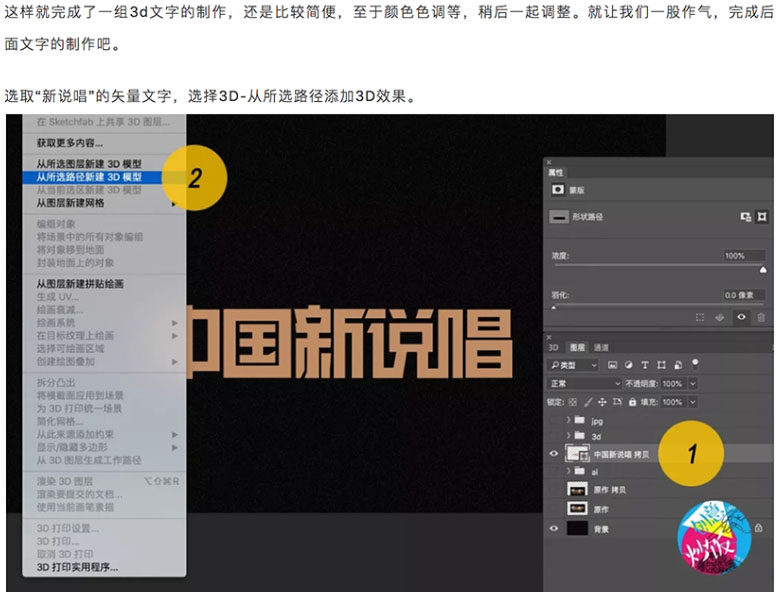Viewport: 780px width, 592px height.
Task: Open the 类型 layer filter dropdown
Action: click(573, 365)
